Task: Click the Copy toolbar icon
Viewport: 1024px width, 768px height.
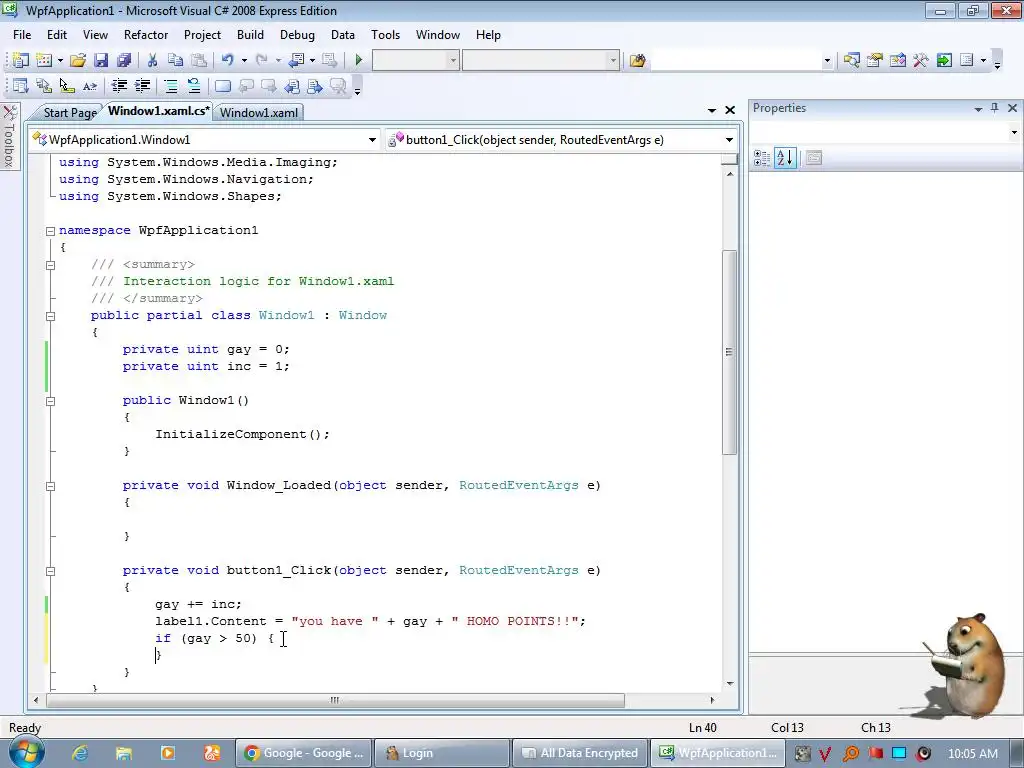Action: tap(175, 60)
